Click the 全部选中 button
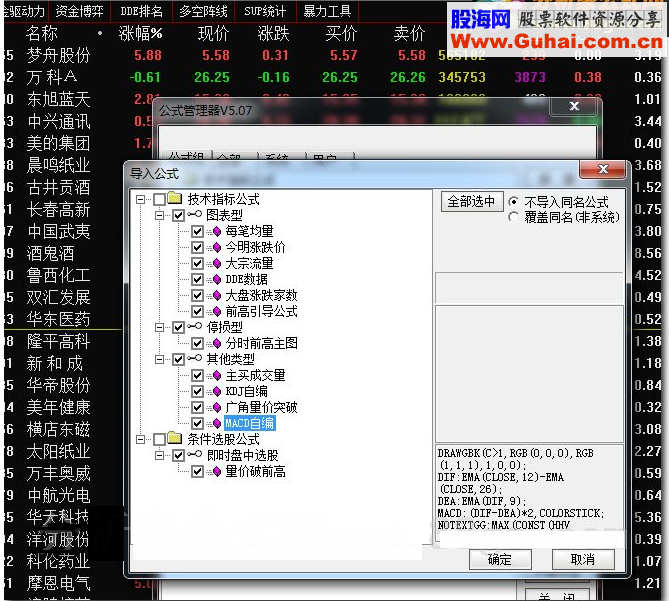This screenshot has width=669, height=601. coord(471,201)
